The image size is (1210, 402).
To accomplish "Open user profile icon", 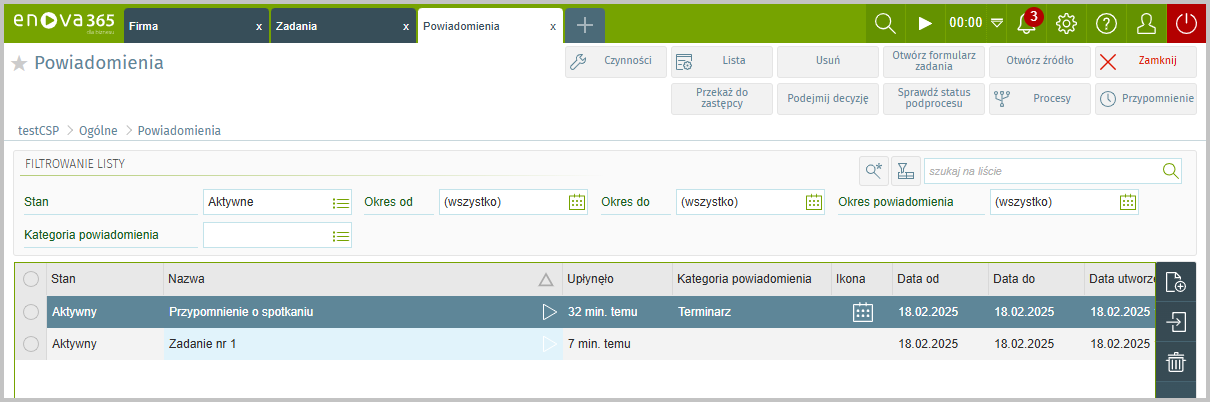I will (x=1146, y=23).
